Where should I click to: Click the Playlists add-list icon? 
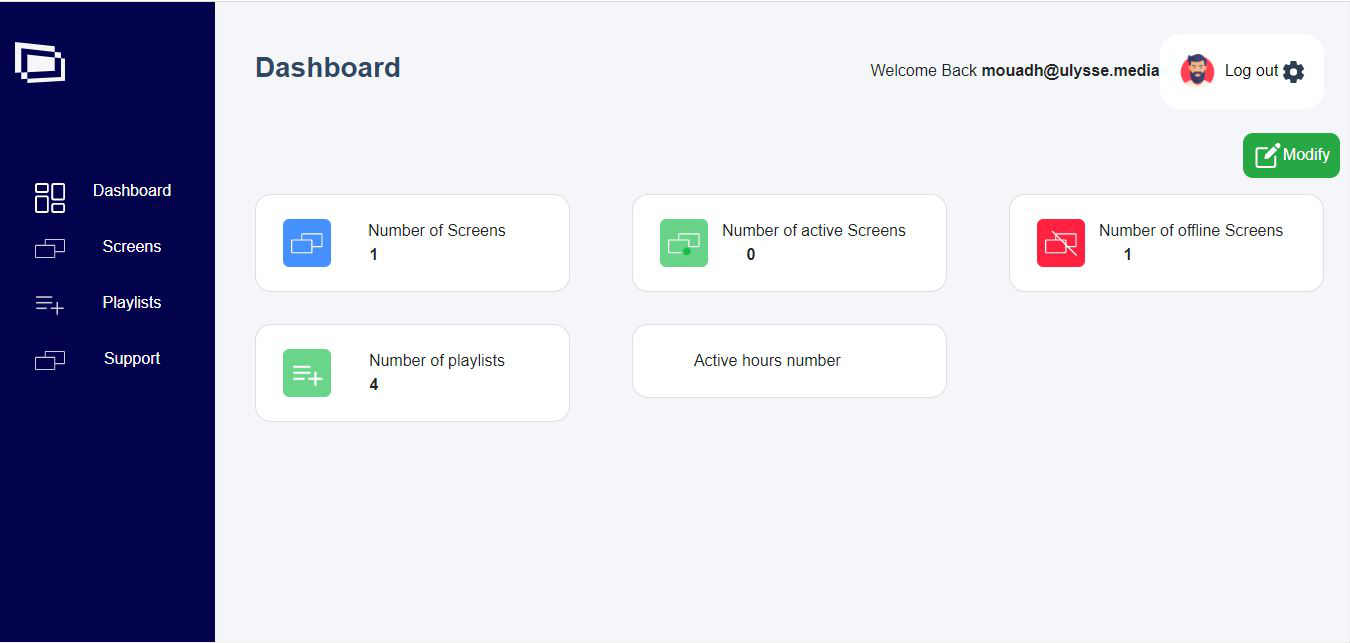[x=50, y=304]
